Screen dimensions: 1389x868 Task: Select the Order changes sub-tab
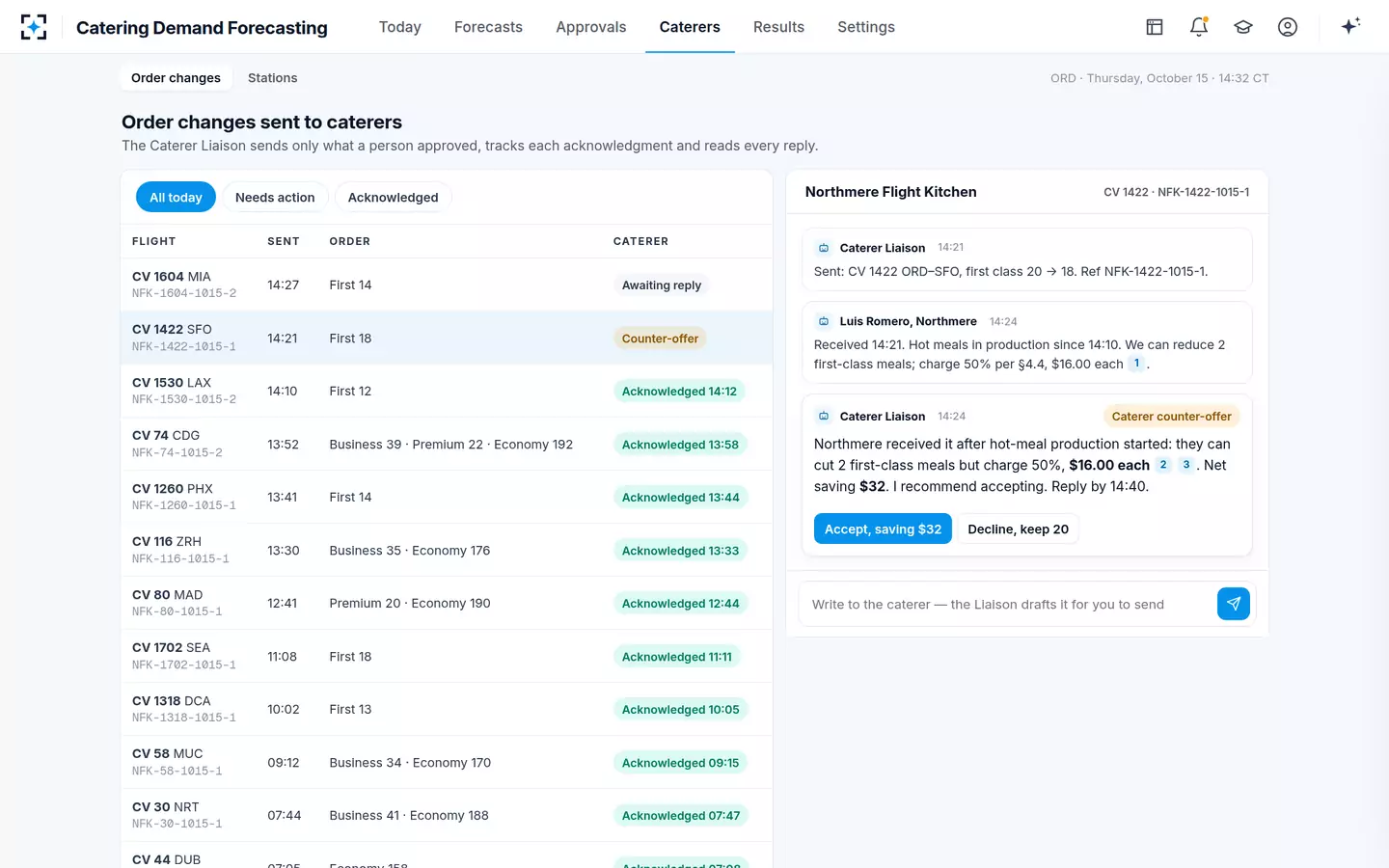pos(176,78)
